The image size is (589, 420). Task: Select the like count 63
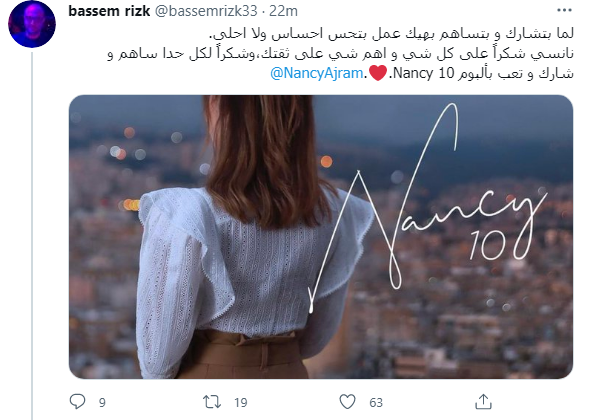point(376,403)
